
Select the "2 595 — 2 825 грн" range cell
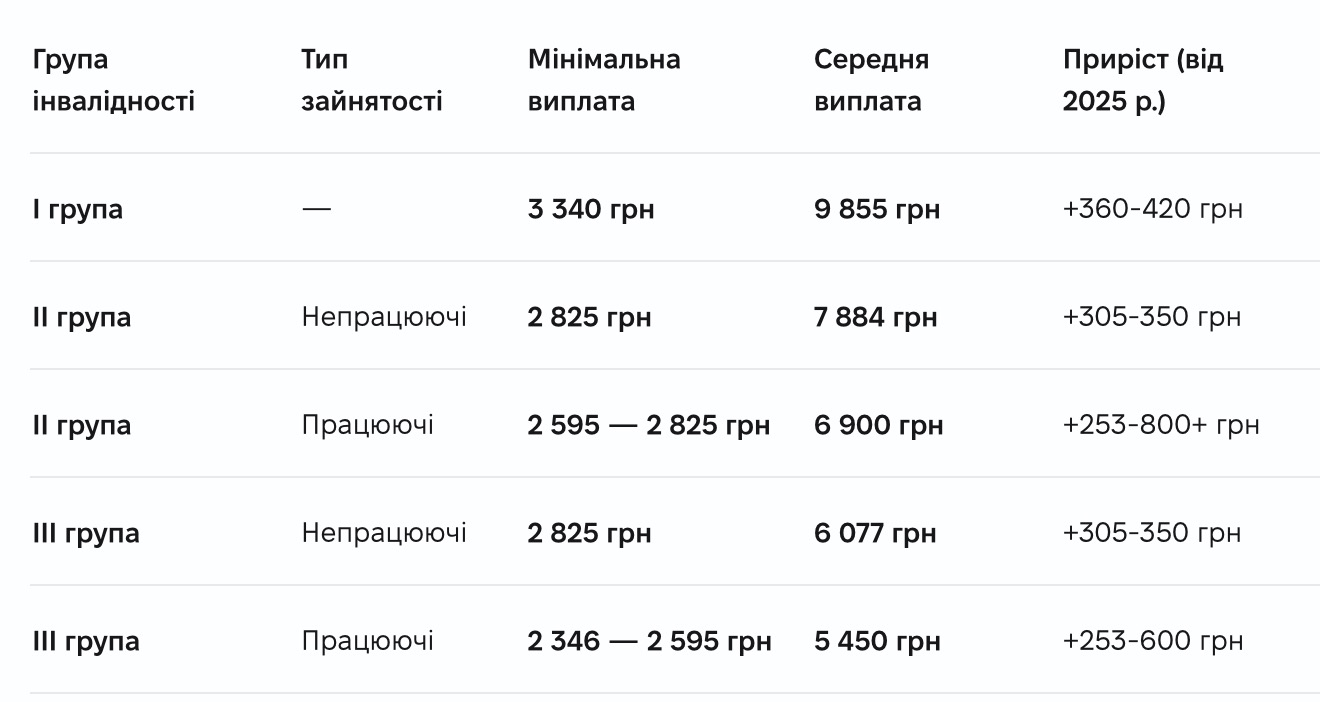tap(649, 426)
